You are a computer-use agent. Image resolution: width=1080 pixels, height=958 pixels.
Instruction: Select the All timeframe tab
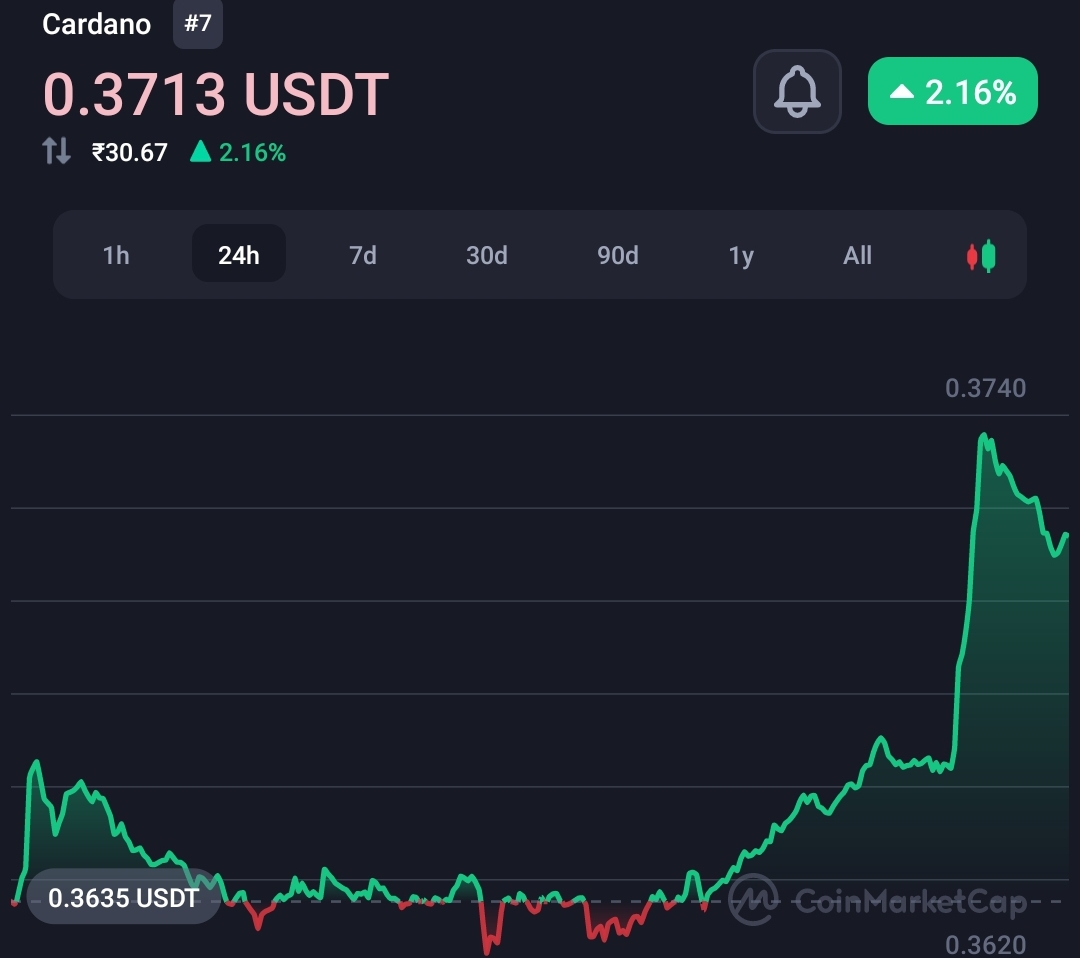click(x=857, y=256)
